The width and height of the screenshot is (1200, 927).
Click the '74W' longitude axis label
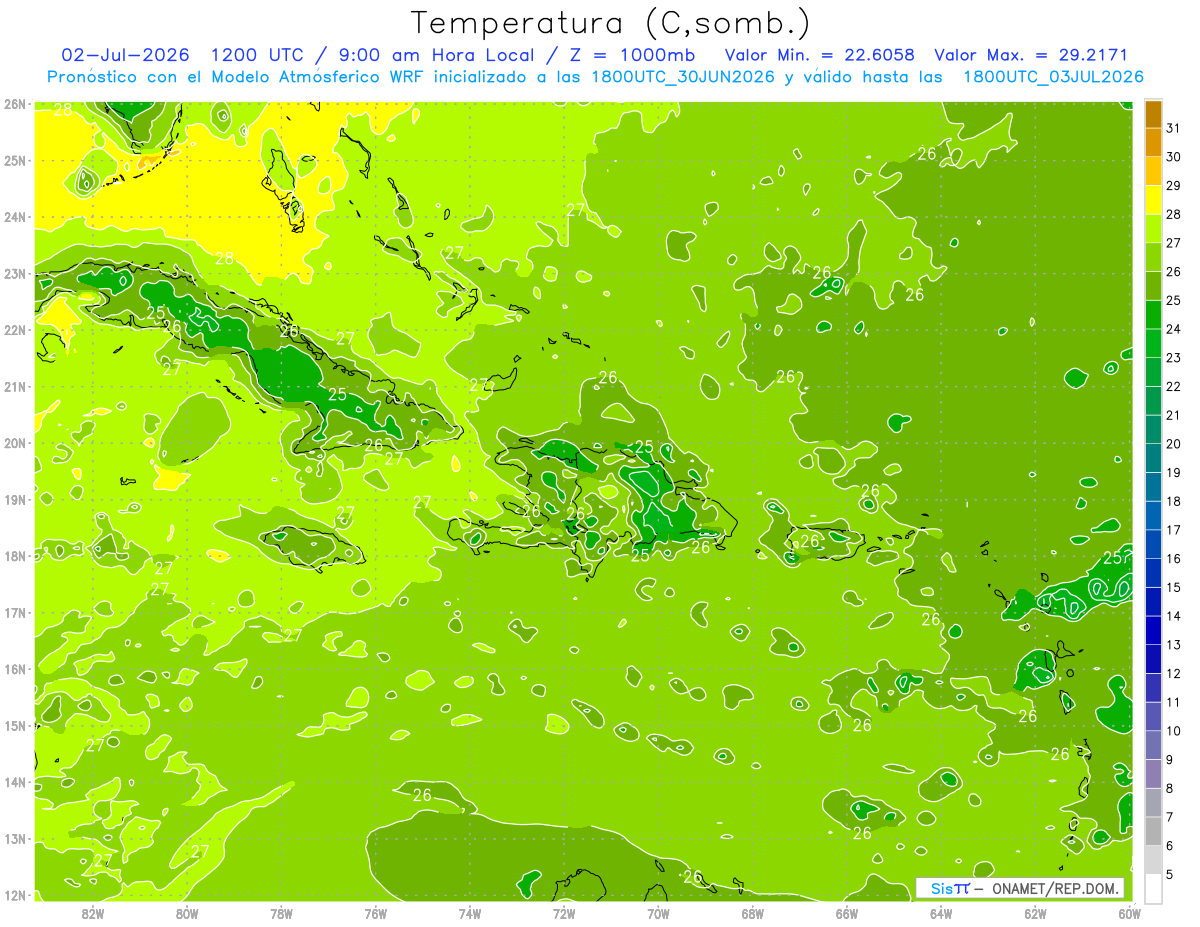[x=469, y=913]
